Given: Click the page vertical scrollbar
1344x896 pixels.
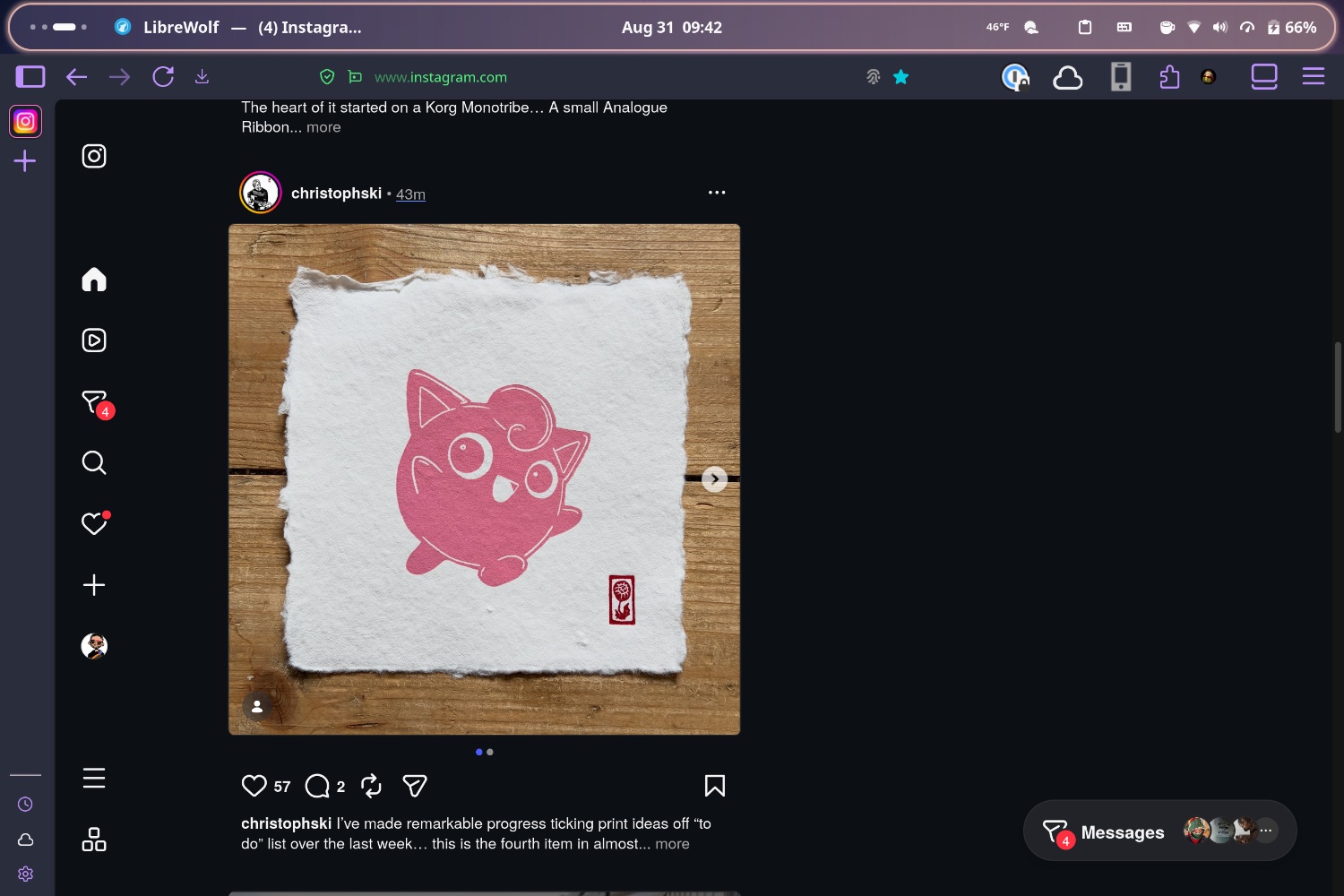Looking at the screenshot, I should coord(1338,387).
